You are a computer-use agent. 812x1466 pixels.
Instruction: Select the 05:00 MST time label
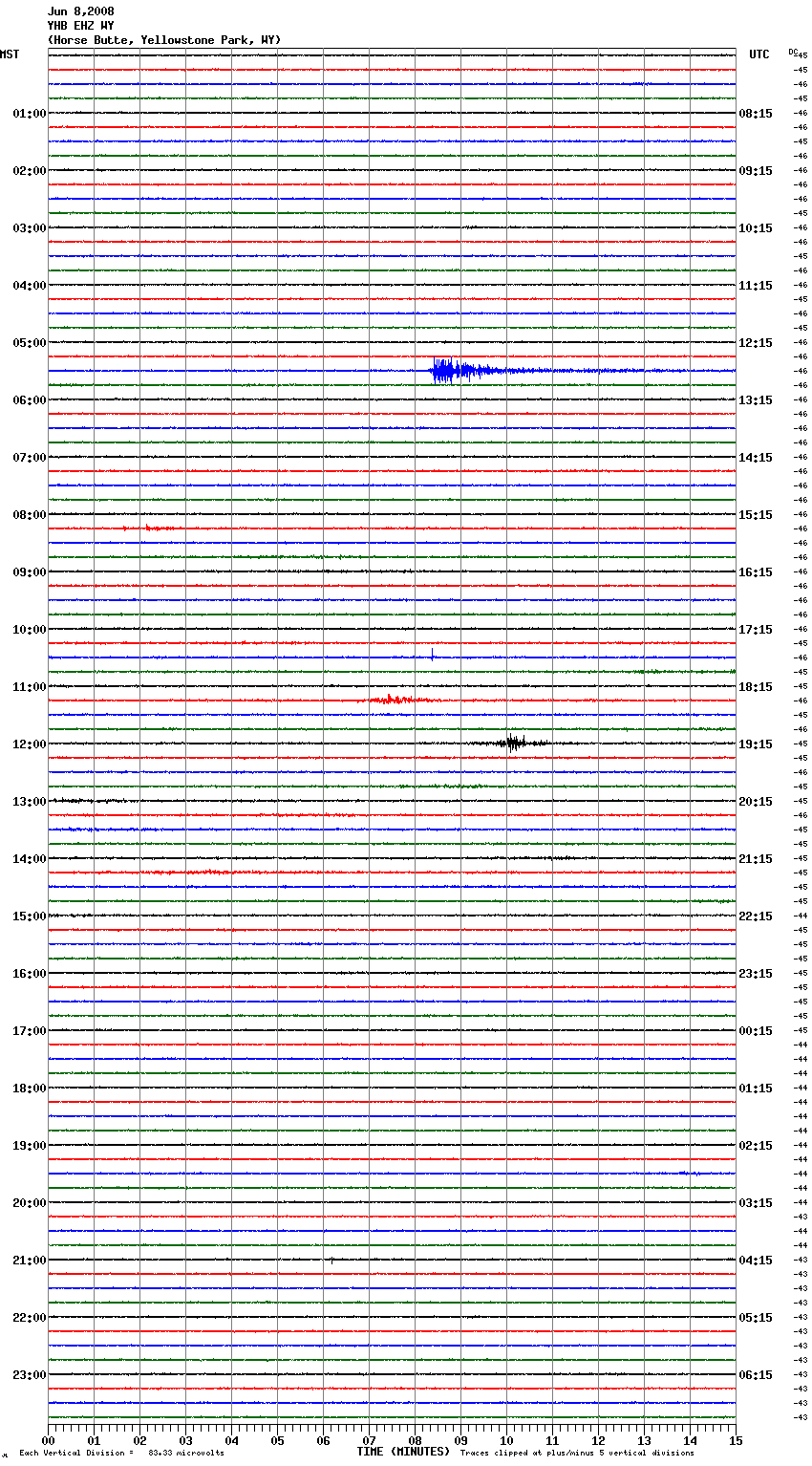click(29, 343)
